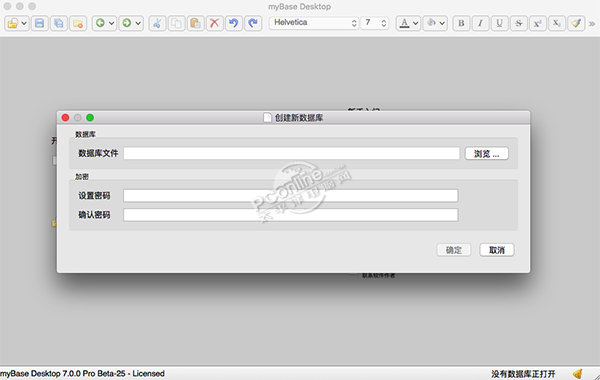Viewport: 600px width, 380px height.
Task: Click the paste clipboard icon
Action: click(196, 23)
